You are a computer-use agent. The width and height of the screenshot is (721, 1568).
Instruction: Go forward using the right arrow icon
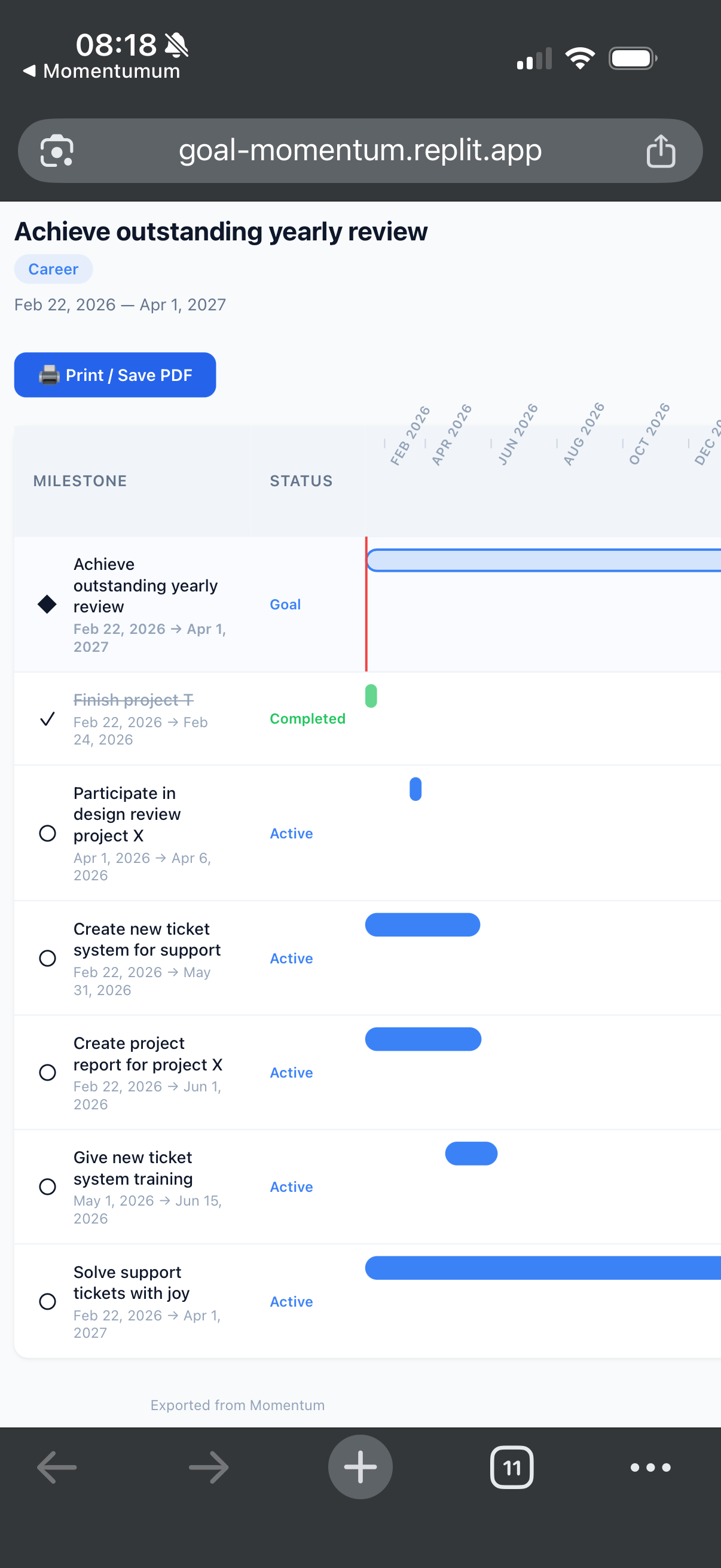(x=208, y=1467)
